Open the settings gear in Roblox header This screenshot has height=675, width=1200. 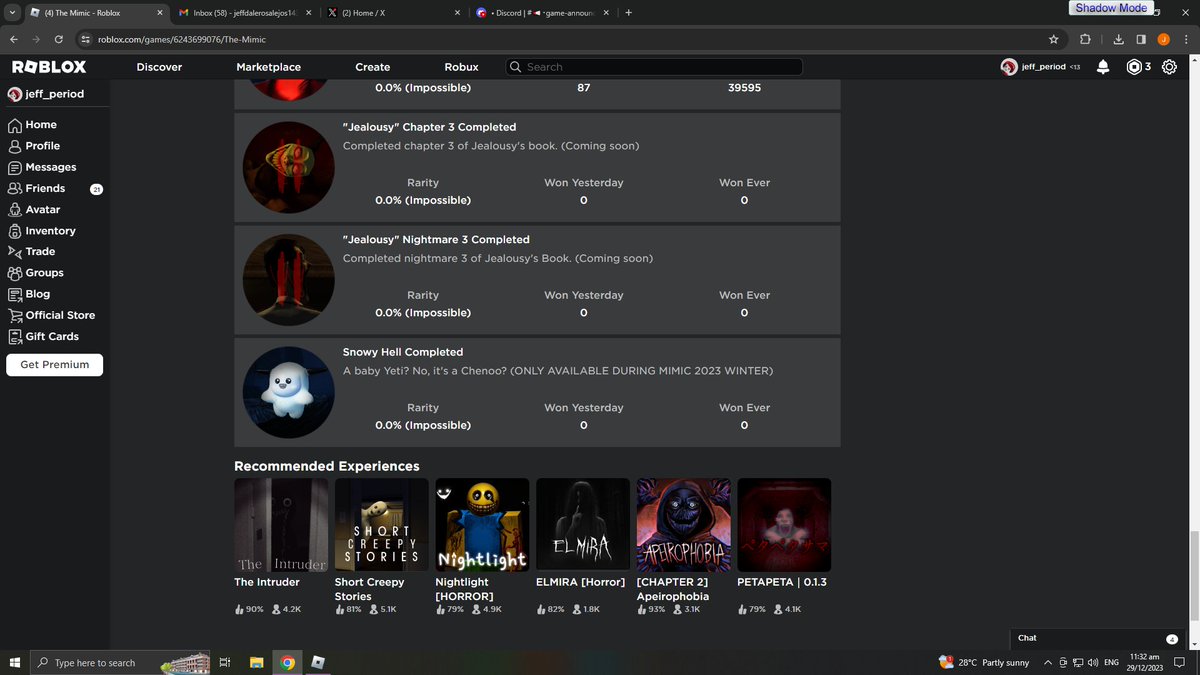pos(1169,67)
